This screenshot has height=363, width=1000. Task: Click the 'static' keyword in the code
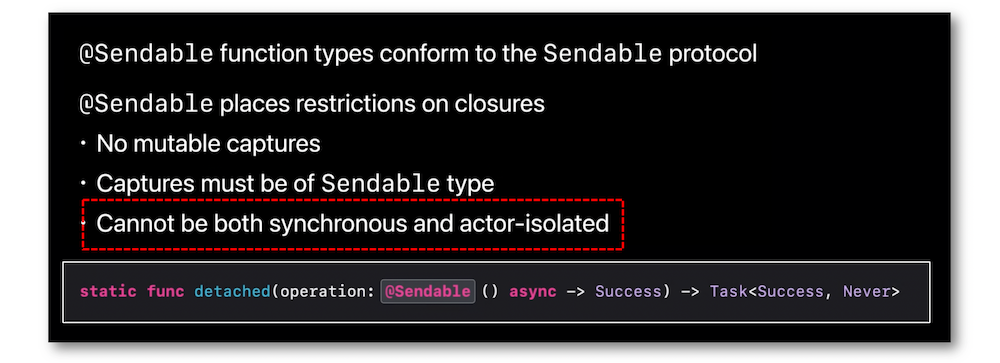[108, 292]
